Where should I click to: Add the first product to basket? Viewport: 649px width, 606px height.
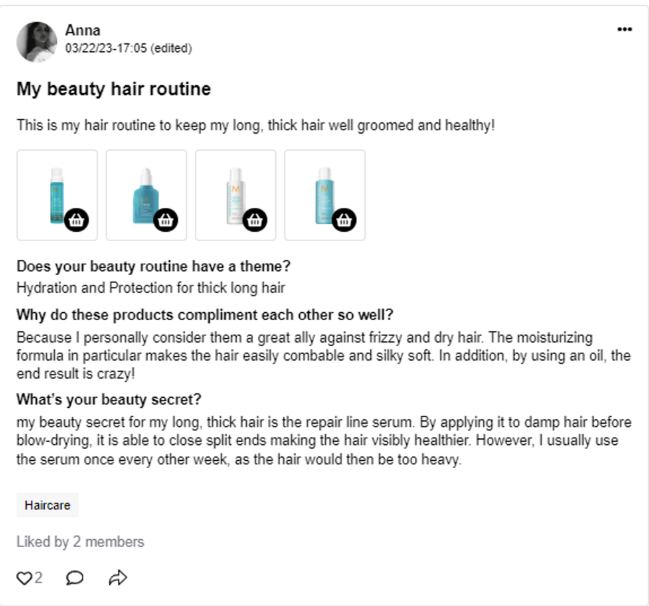pyautogui.click(x=78, y=220)
